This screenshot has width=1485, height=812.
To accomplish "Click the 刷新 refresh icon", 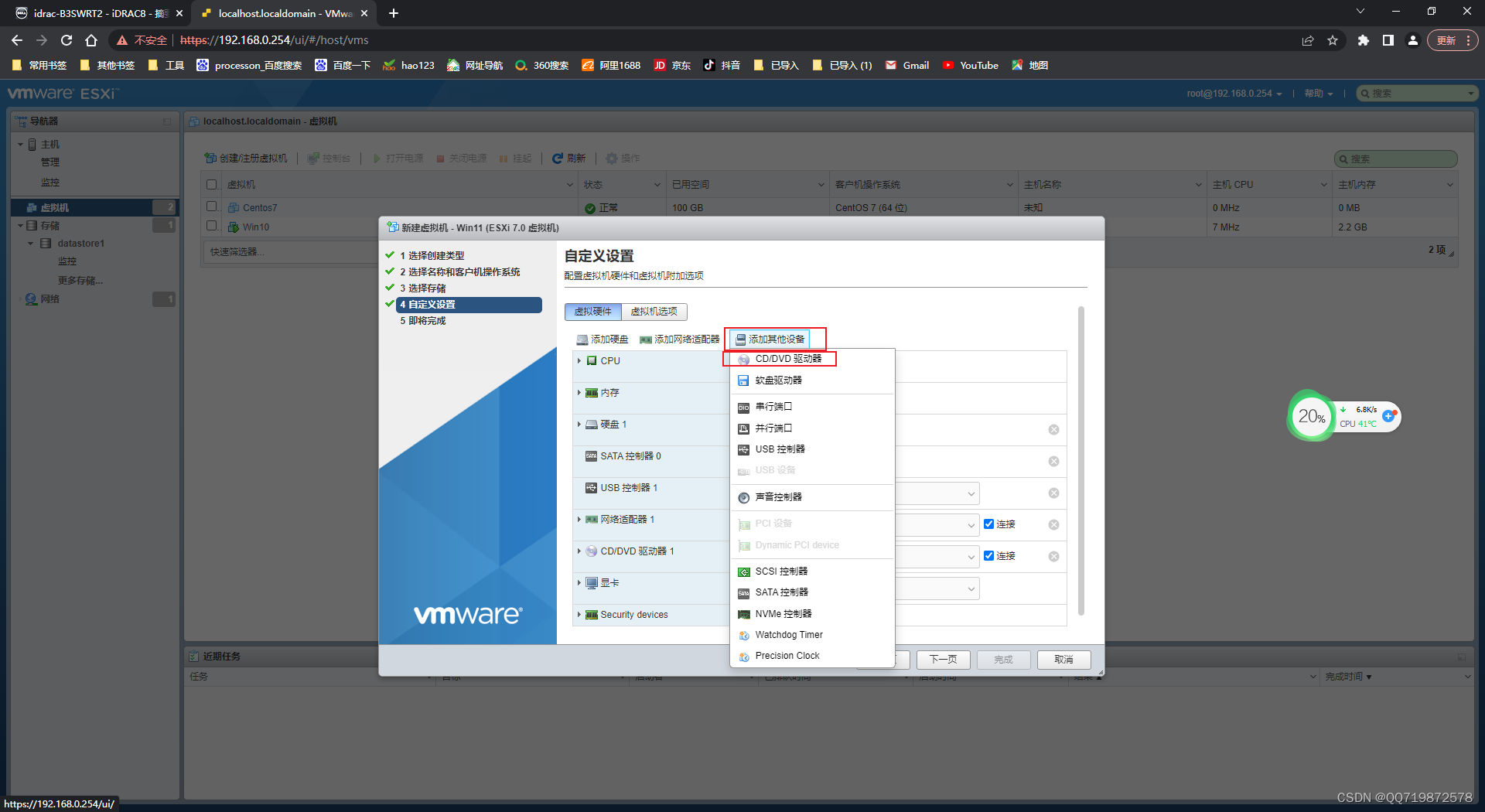I will point(558,159).
